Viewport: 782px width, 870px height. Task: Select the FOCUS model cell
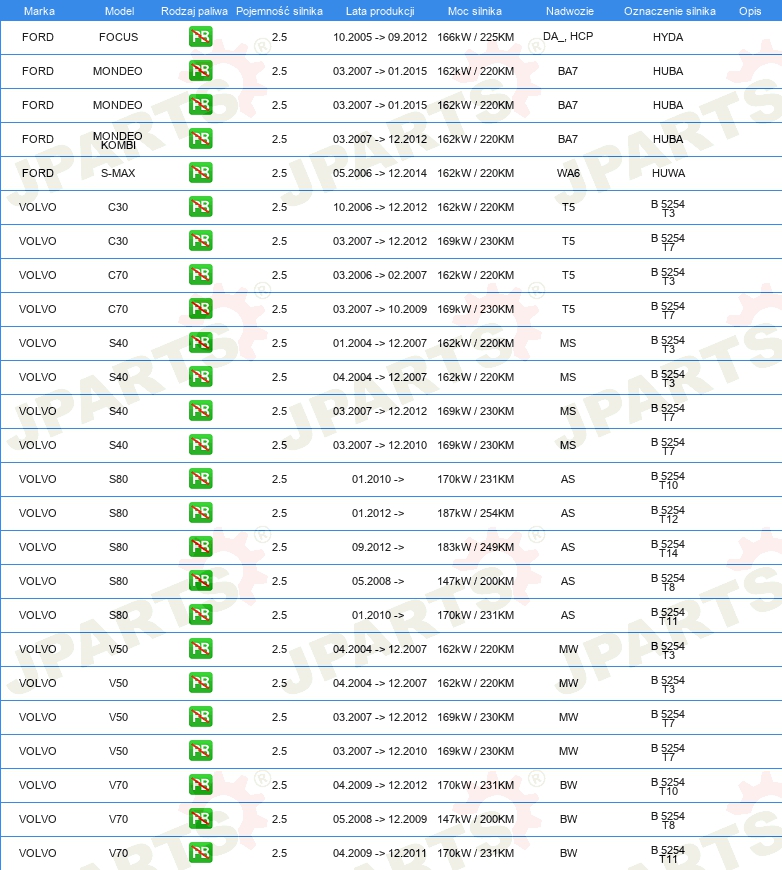(118, 37)
